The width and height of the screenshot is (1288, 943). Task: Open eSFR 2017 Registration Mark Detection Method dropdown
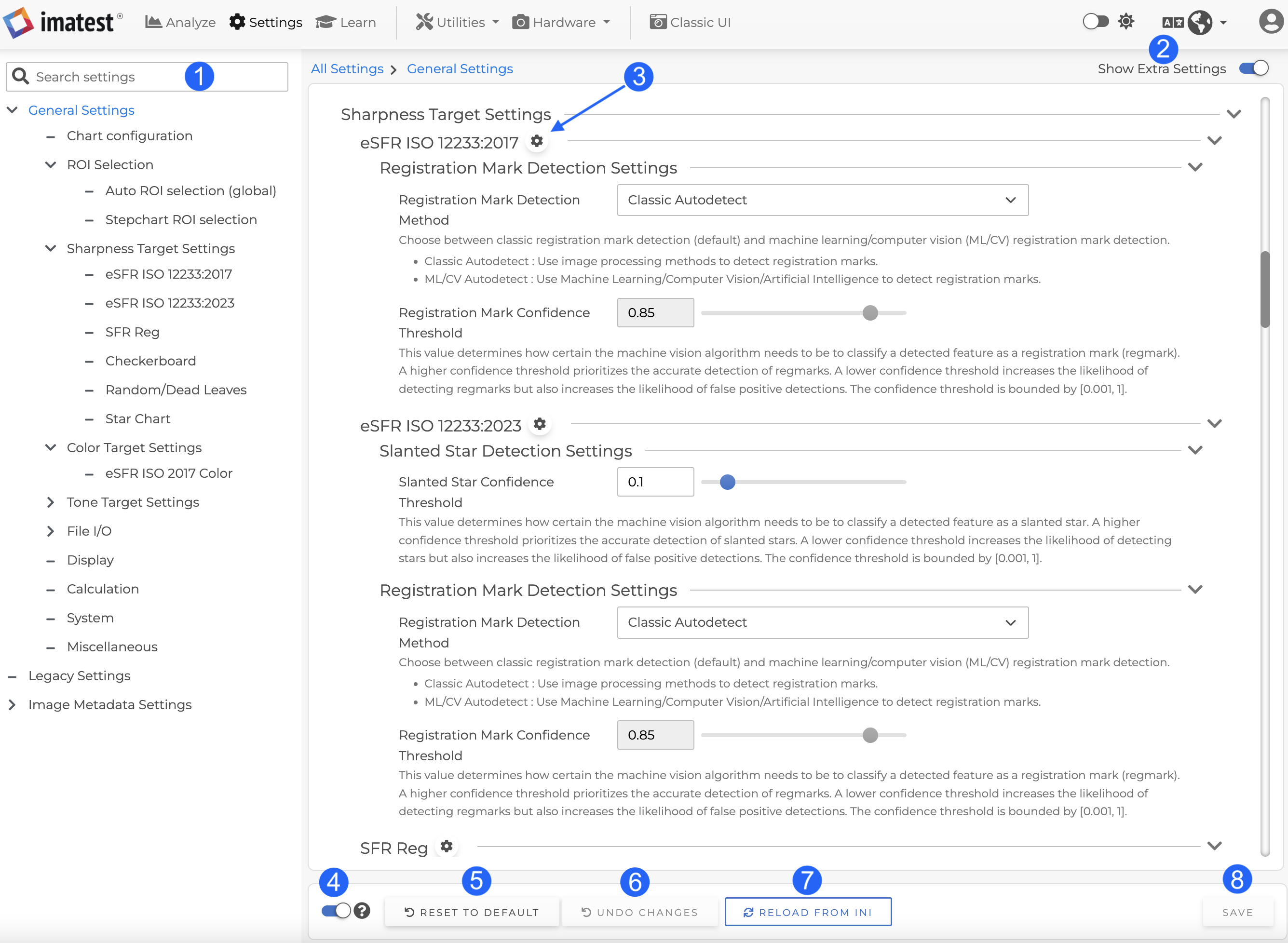click(x=823, y=200)
